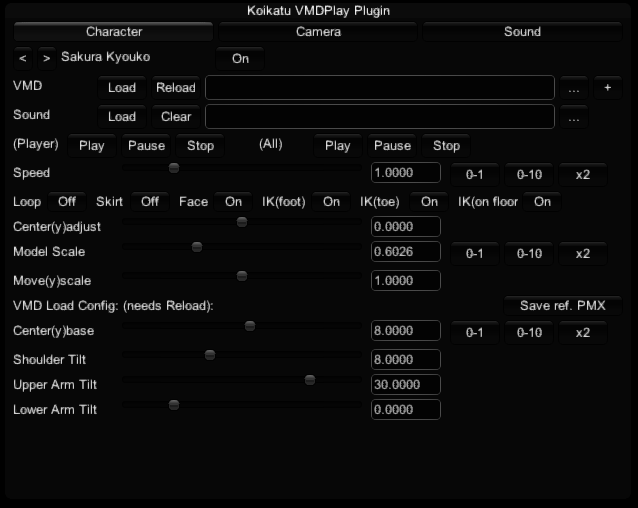Click Load button in VMD row

(122, 87)
